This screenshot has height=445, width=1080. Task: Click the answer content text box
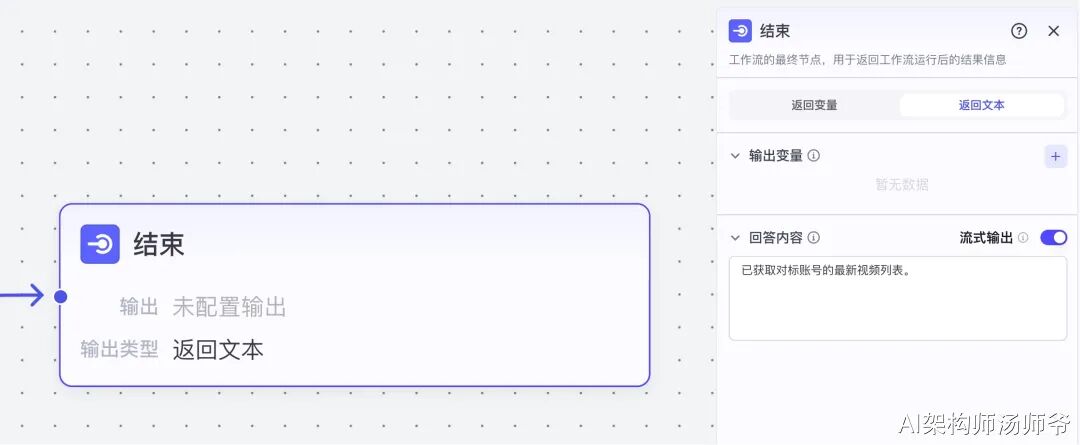(897, 298)
